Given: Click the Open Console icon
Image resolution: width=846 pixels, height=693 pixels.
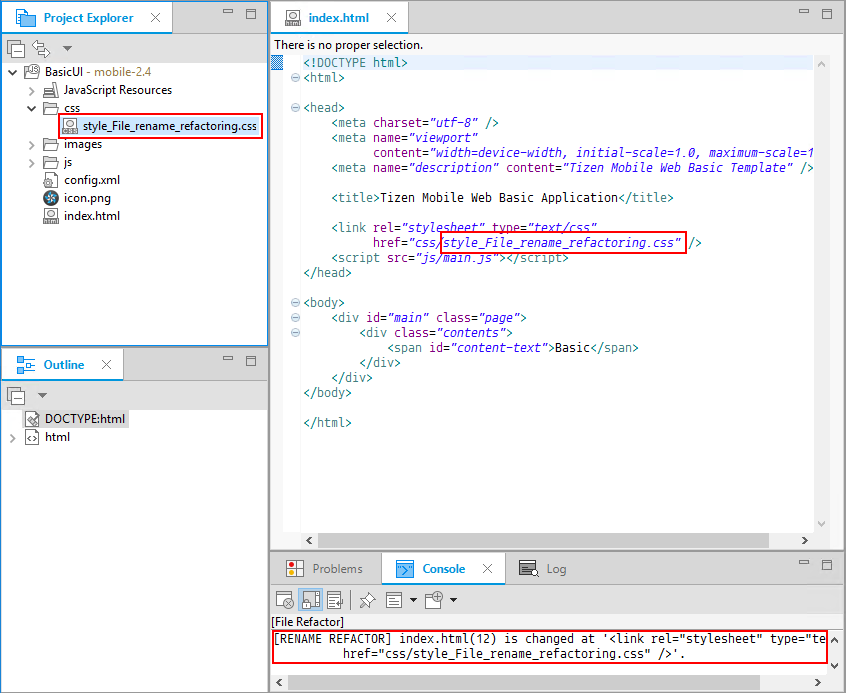Looking at the screenshot, I should [433, 600].
